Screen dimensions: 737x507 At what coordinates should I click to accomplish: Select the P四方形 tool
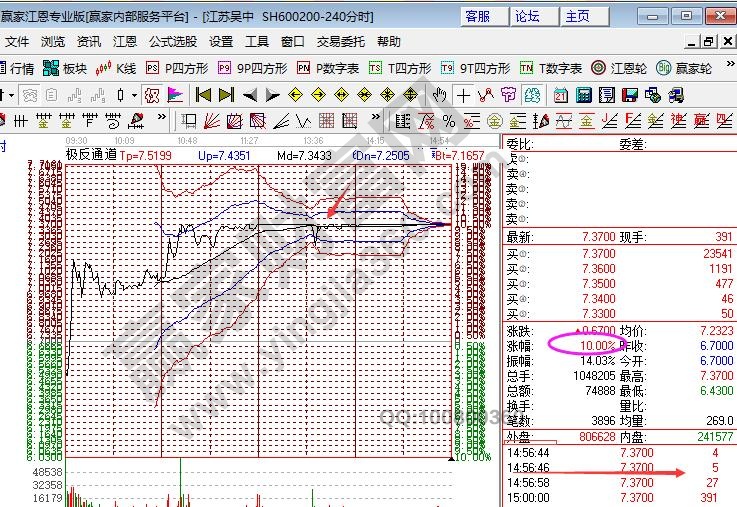click(x=177, y=68)
